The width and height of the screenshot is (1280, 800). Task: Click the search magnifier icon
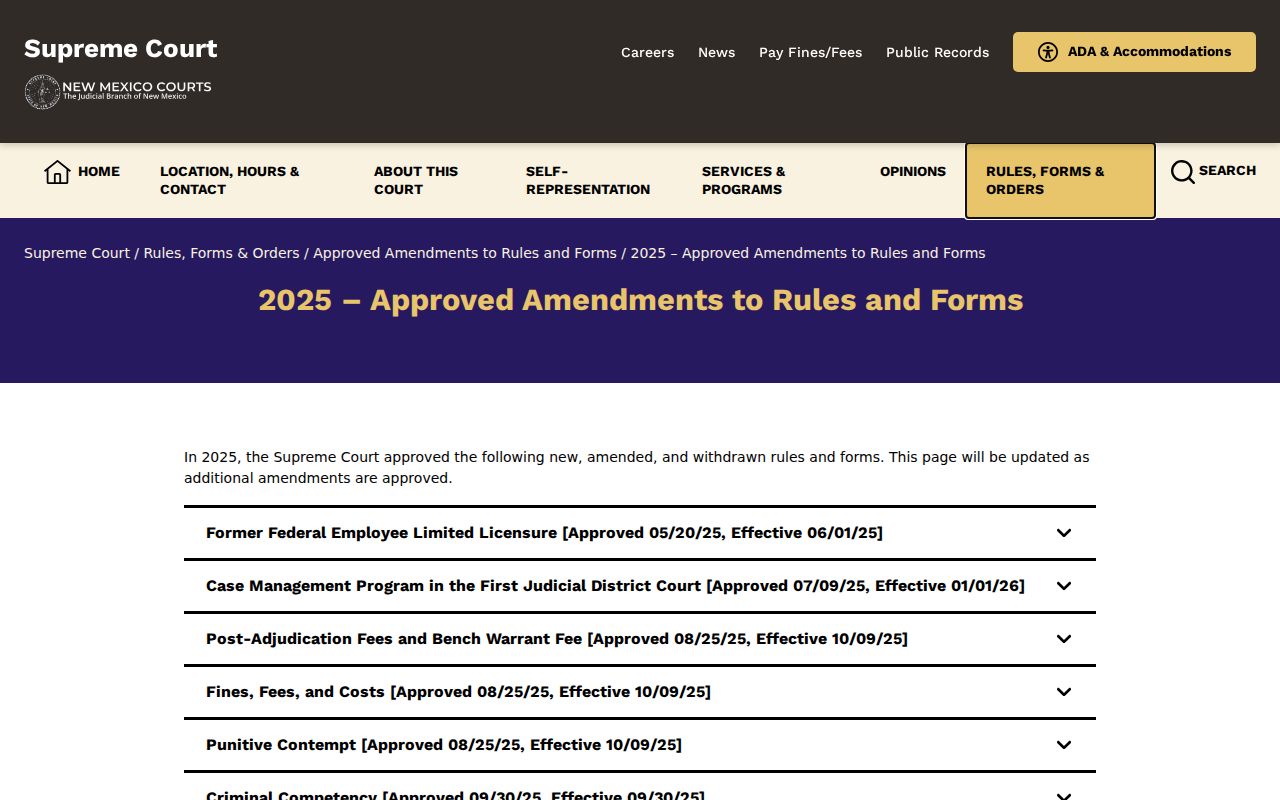pos(1183,172)
